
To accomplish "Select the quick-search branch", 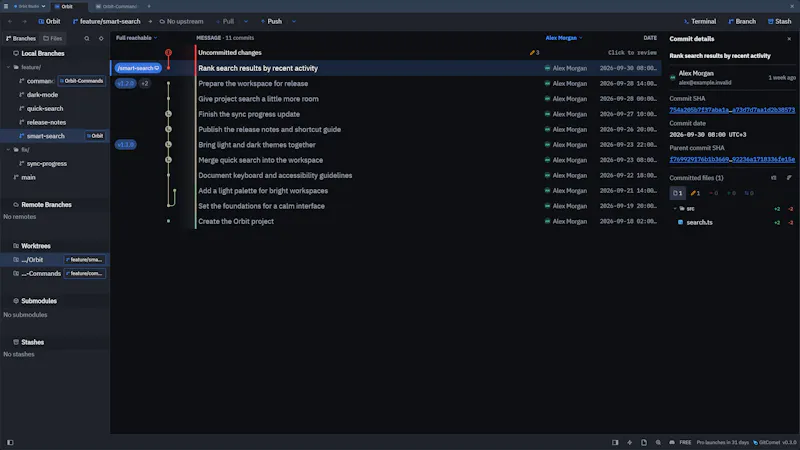I will pos(45,108).
